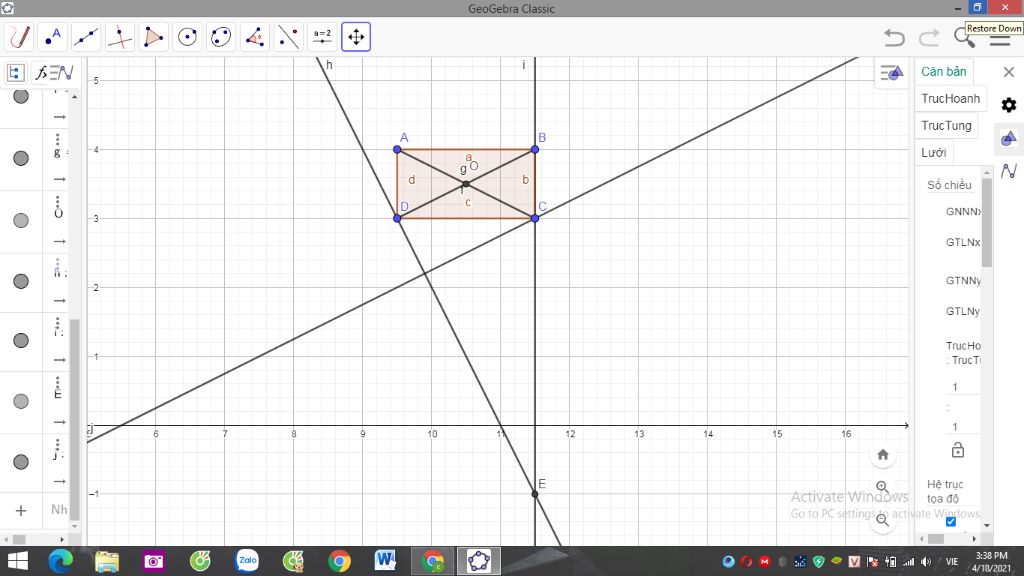Select the Angle measurement tool

255,37
